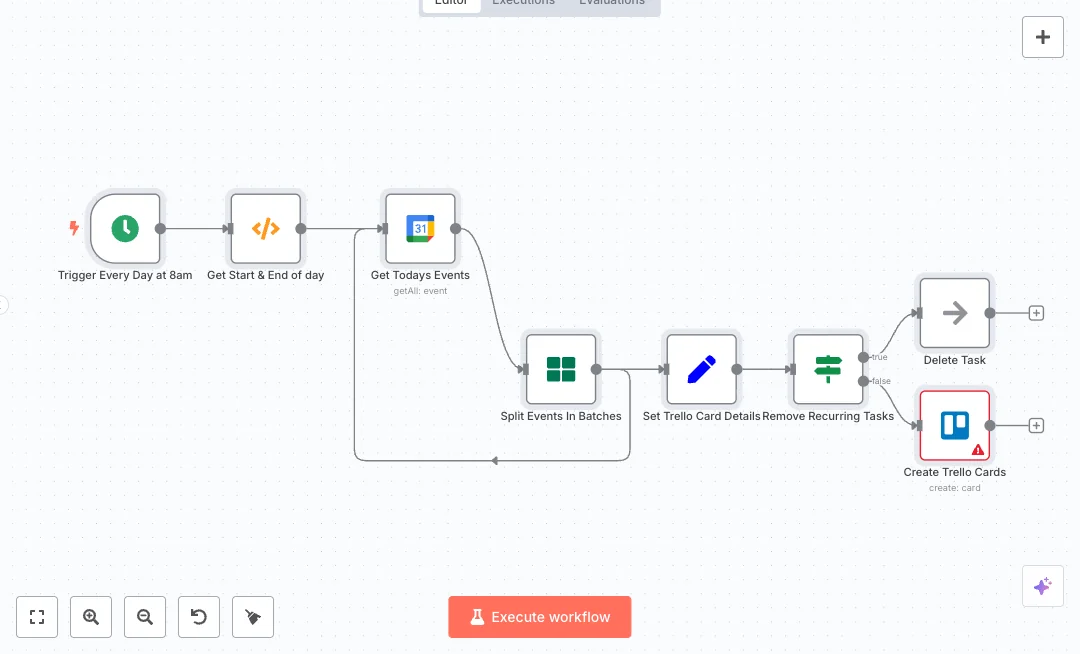Switch to the Executions tab
Image resolution: width=1080 pixels, height=654 pixels.
click(x=523, y=3)
